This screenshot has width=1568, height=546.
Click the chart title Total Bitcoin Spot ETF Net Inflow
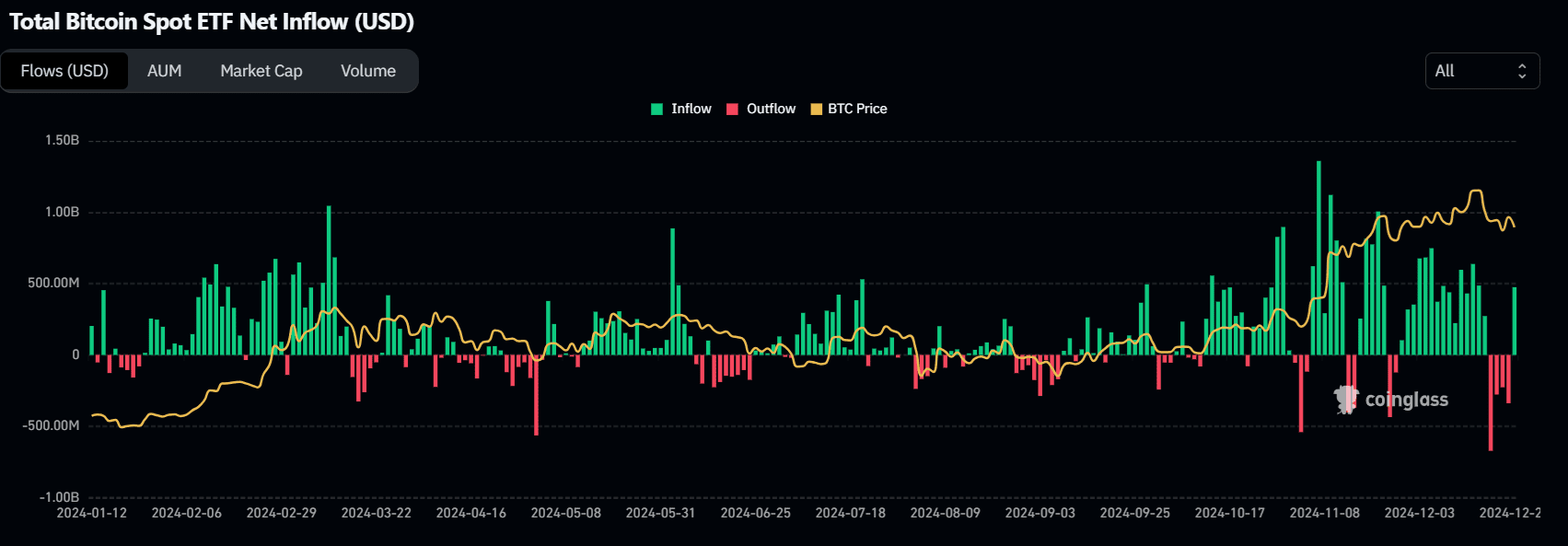(x=212, y=21)
